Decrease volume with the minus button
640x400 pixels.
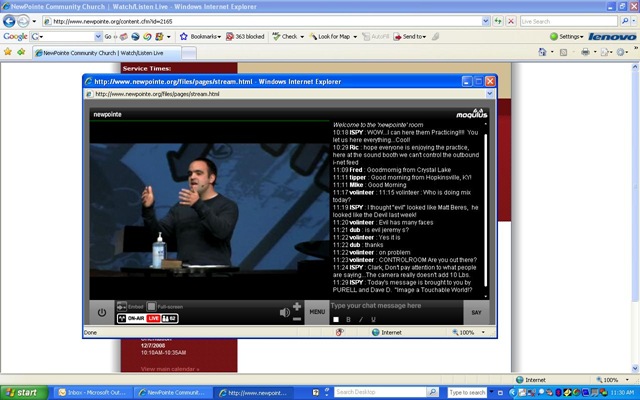[x=297, y=319]
